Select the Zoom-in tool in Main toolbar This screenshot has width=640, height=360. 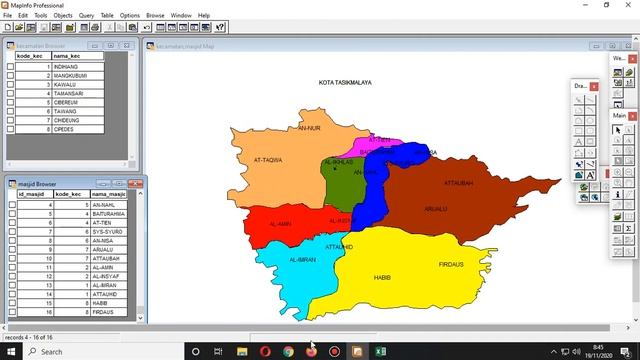click(x=618, y=172)
